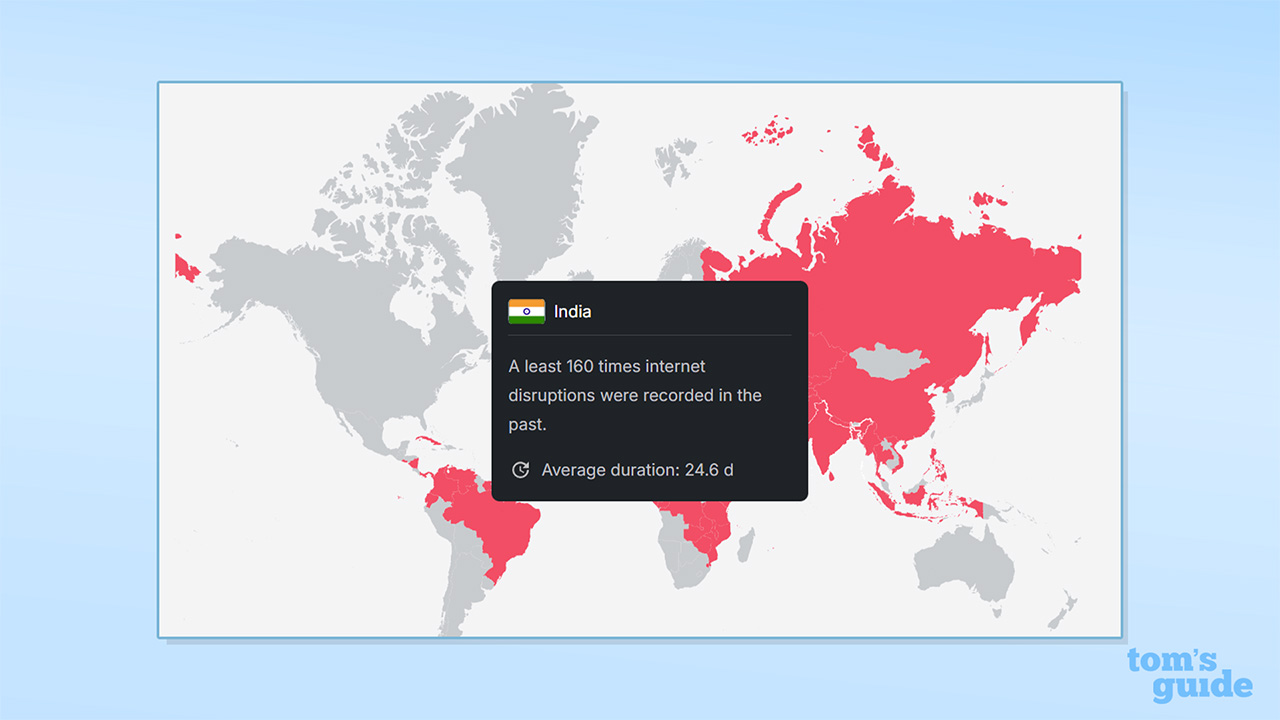Click Australia on the map

click(x=960, y=565)
